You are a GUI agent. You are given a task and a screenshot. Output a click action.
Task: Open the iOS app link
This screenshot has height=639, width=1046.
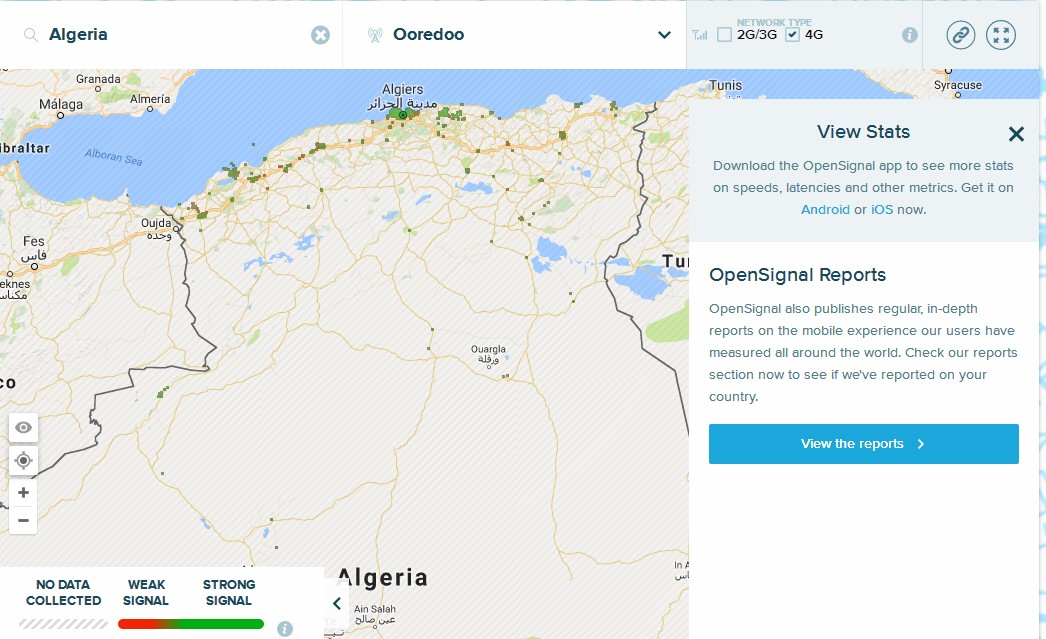coord(882,210)
